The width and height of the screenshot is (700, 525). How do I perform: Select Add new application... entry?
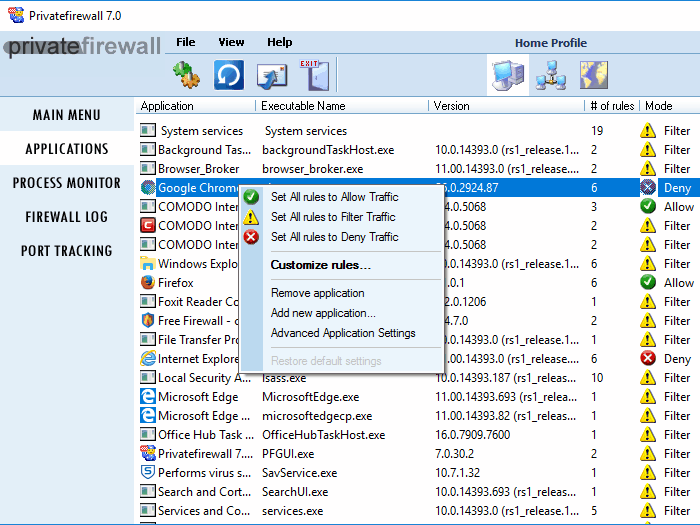pos(323,313)
